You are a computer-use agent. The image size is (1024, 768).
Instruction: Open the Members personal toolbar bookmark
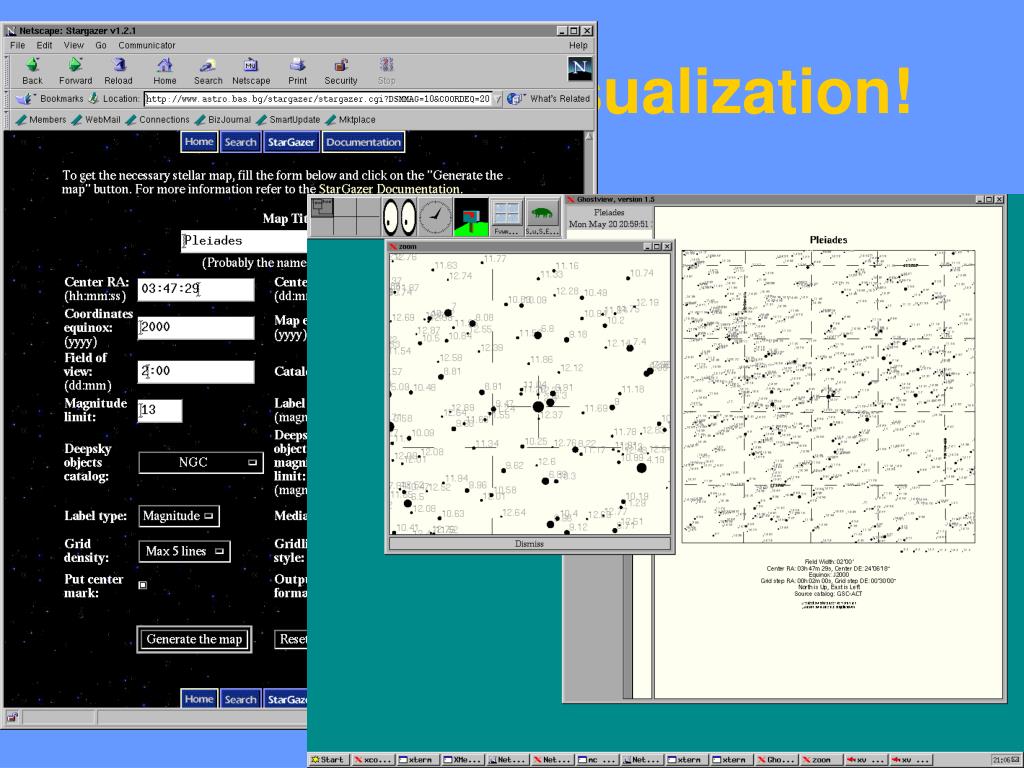pyautogui.click(x=40, y=120)
